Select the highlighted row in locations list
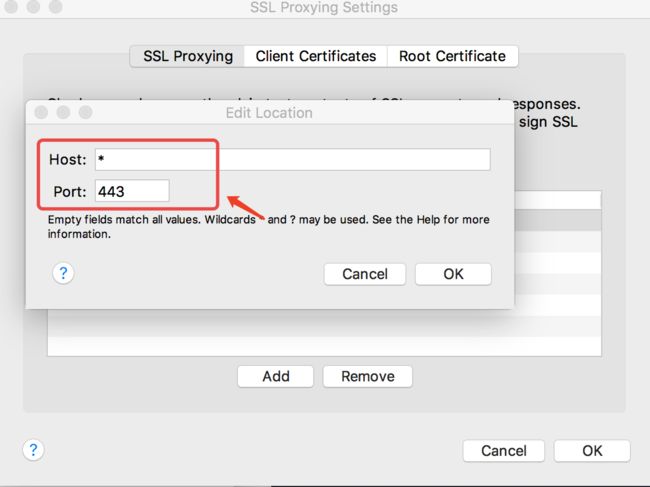The image size is (650, 487). click(x=558, y=220)
